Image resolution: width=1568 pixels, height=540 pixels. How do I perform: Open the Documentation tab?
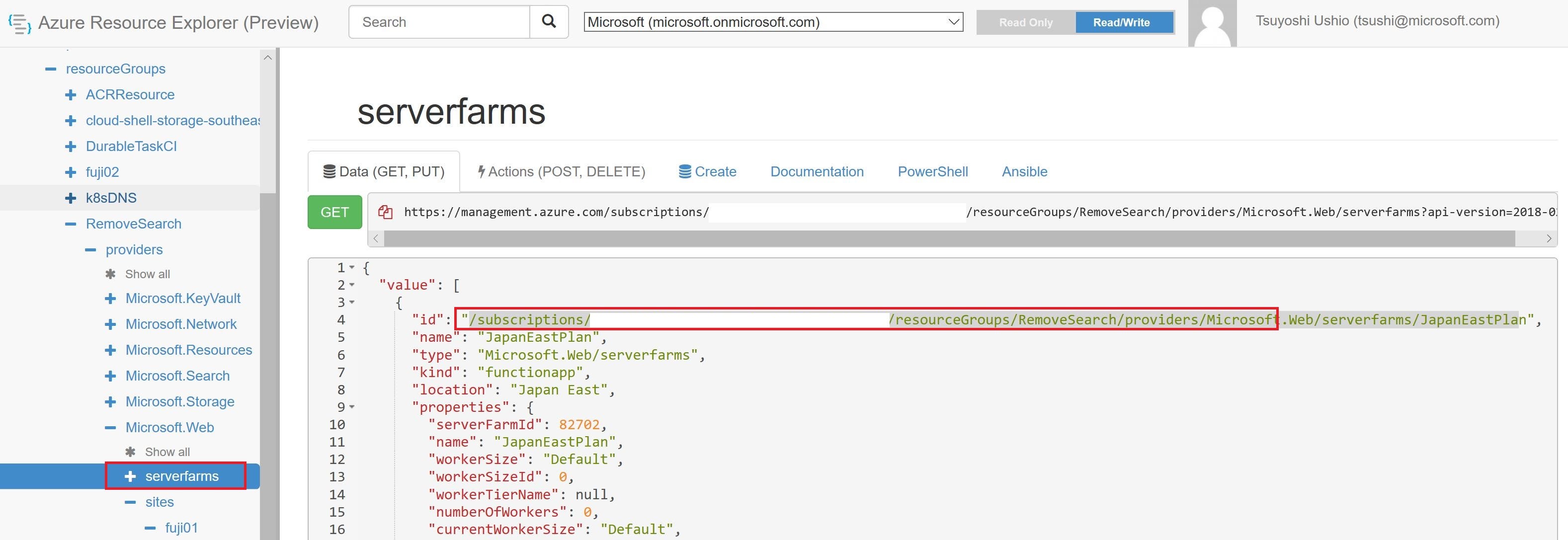tap(817, 171)
